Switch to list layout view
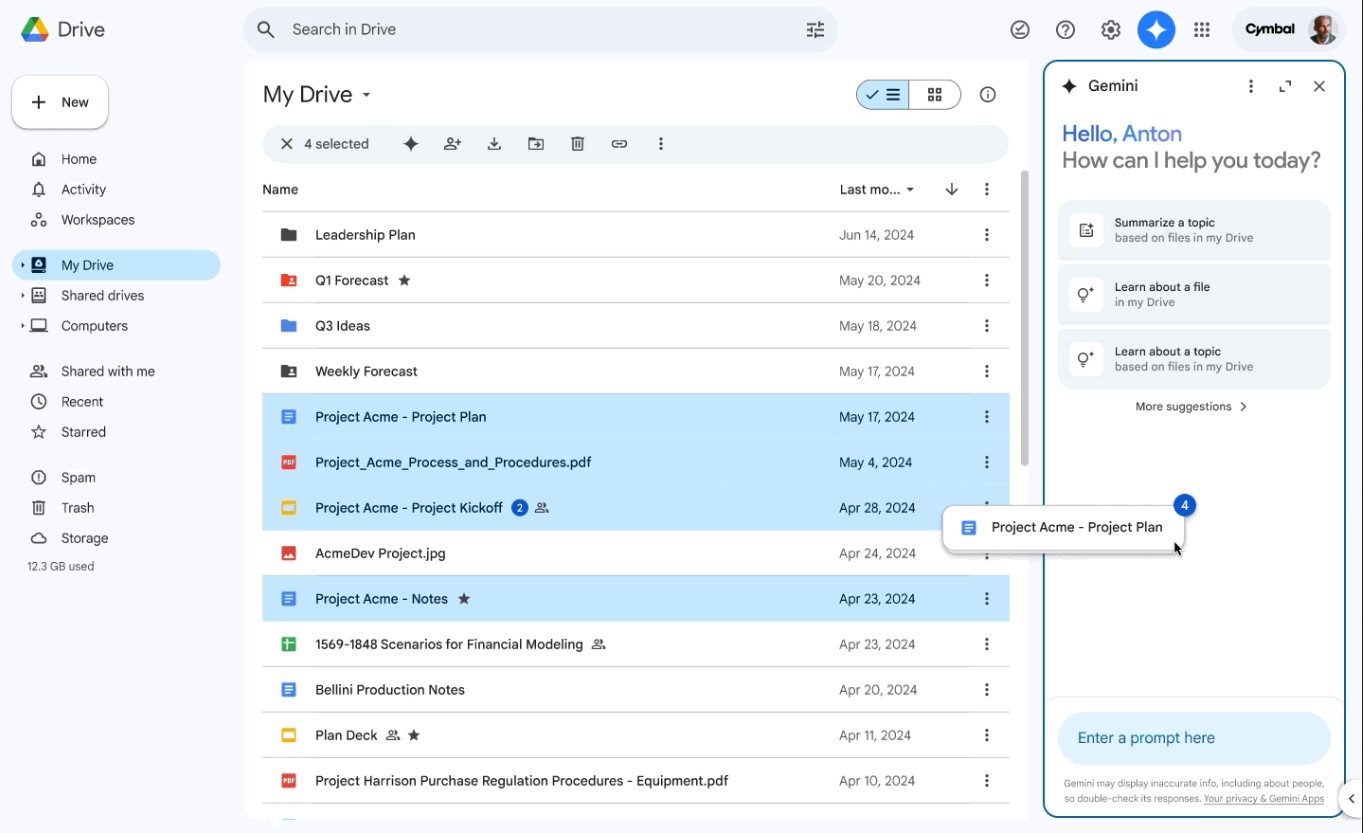The height and width of the screenshot is (833, 1363). [883, 95]
